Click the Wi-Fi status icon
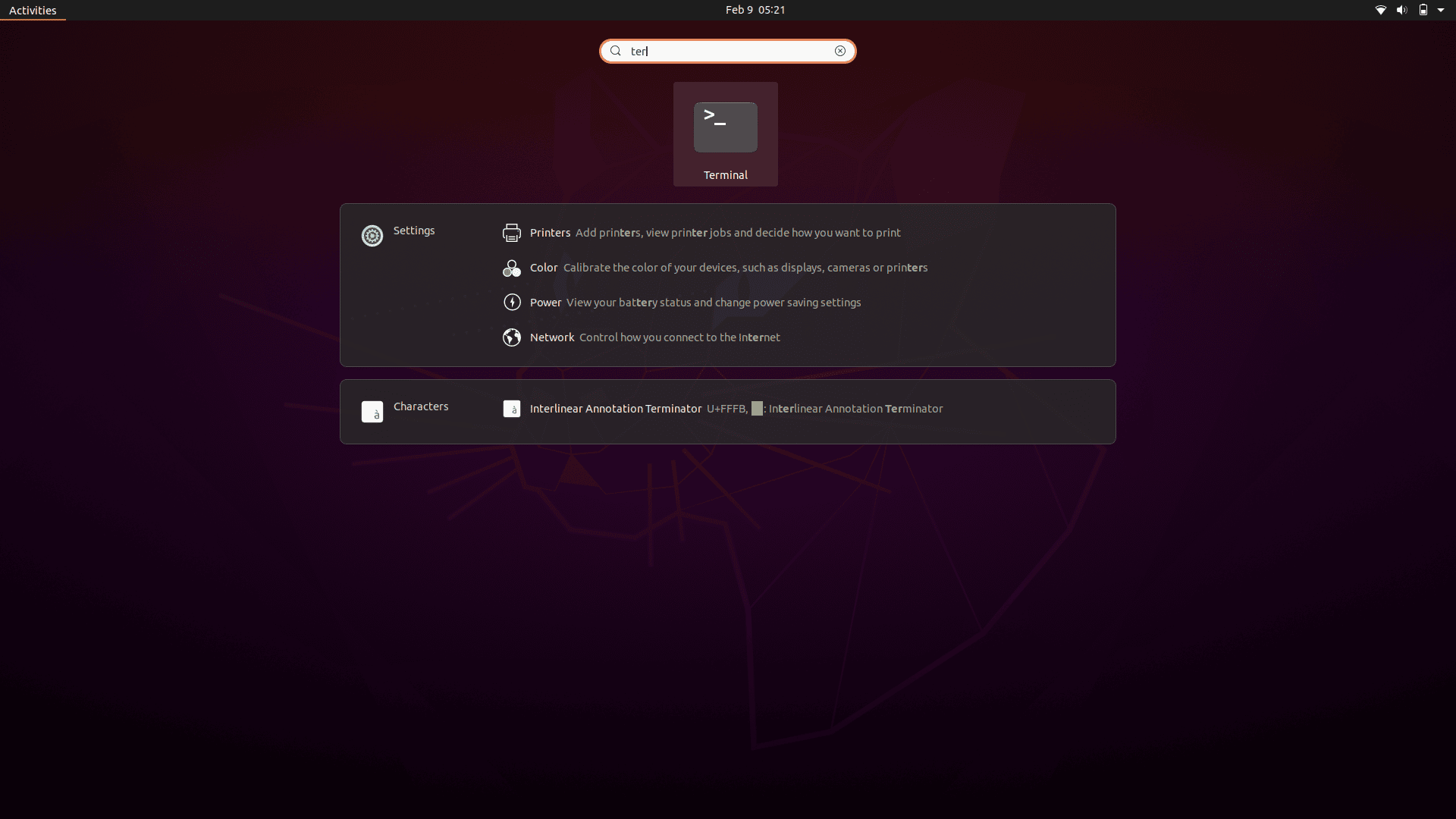The height and width of the screenshot is (819, 1456). pyautogui.click(x=1381, y=10)
